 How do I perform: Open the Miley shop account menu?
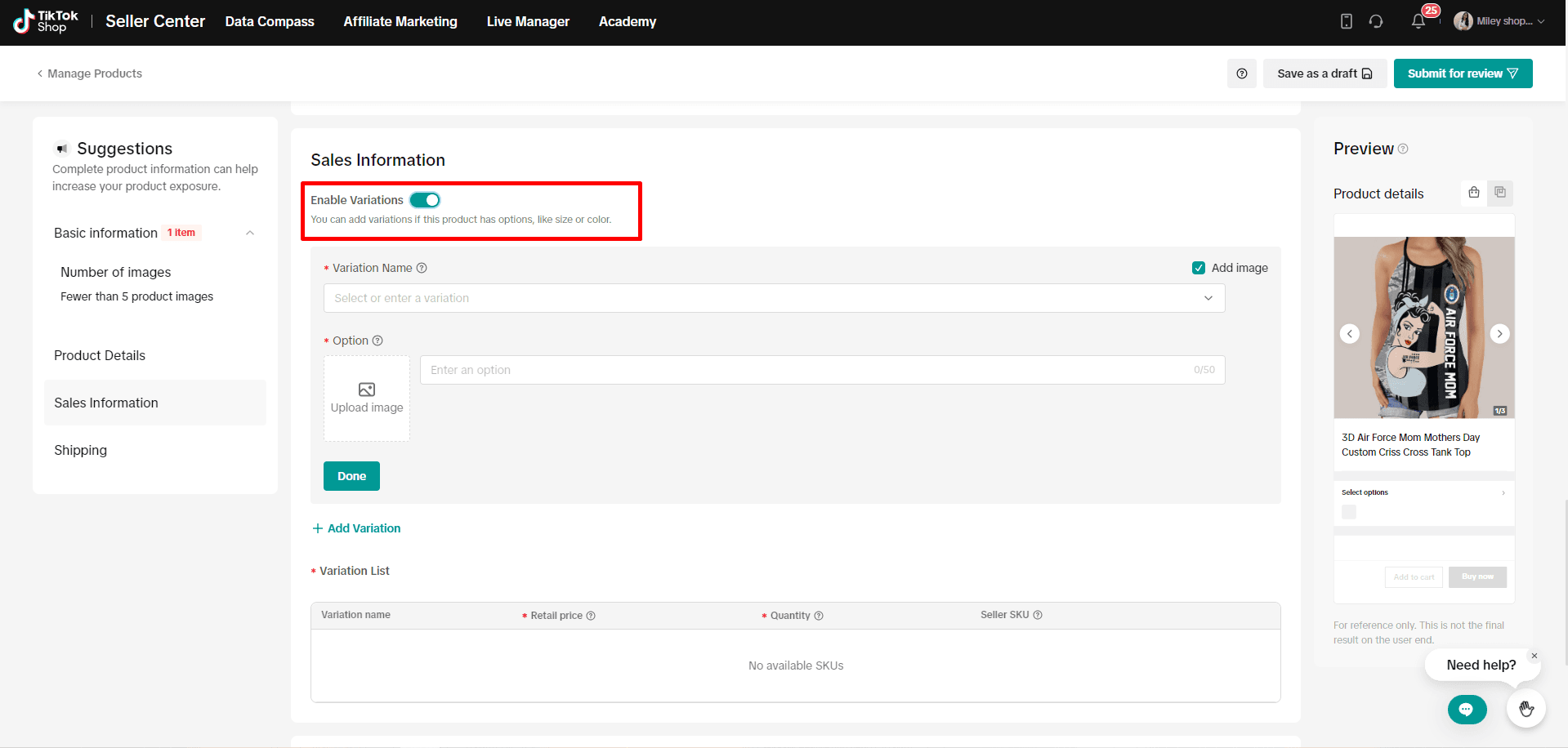(x=1499, y=22)
